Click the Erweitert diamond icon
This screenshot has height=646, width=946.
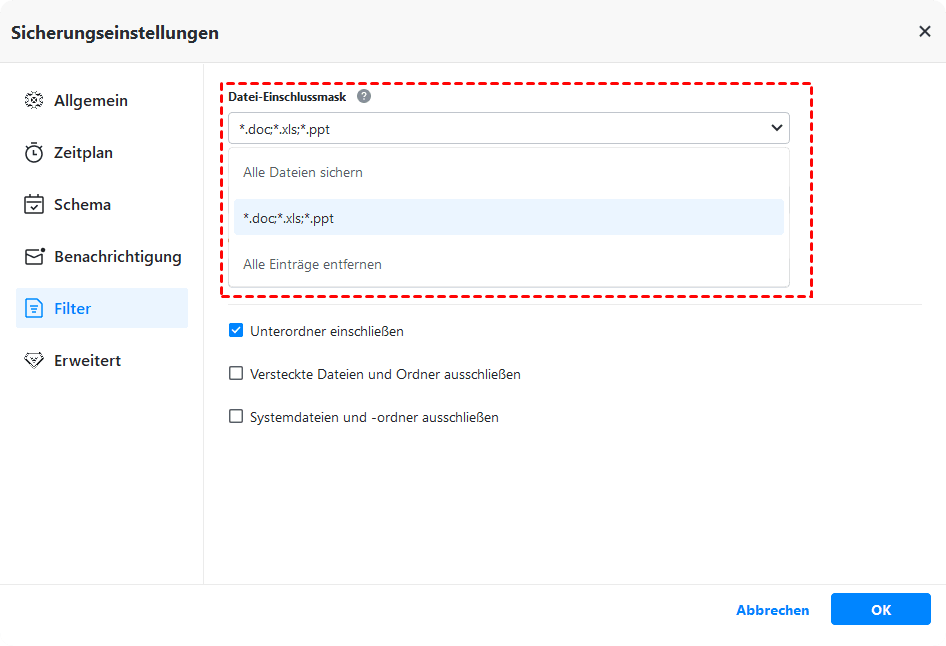(x=34, y=360)
